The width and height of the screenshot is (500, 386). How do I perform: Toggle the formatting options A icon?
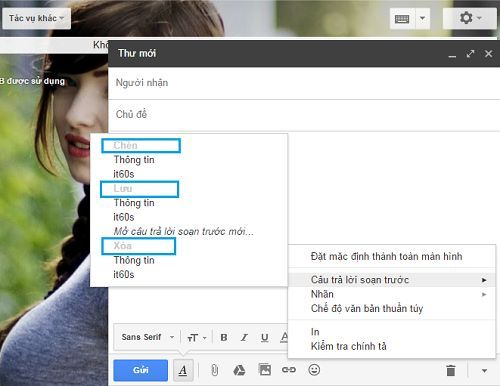point(183,370)
